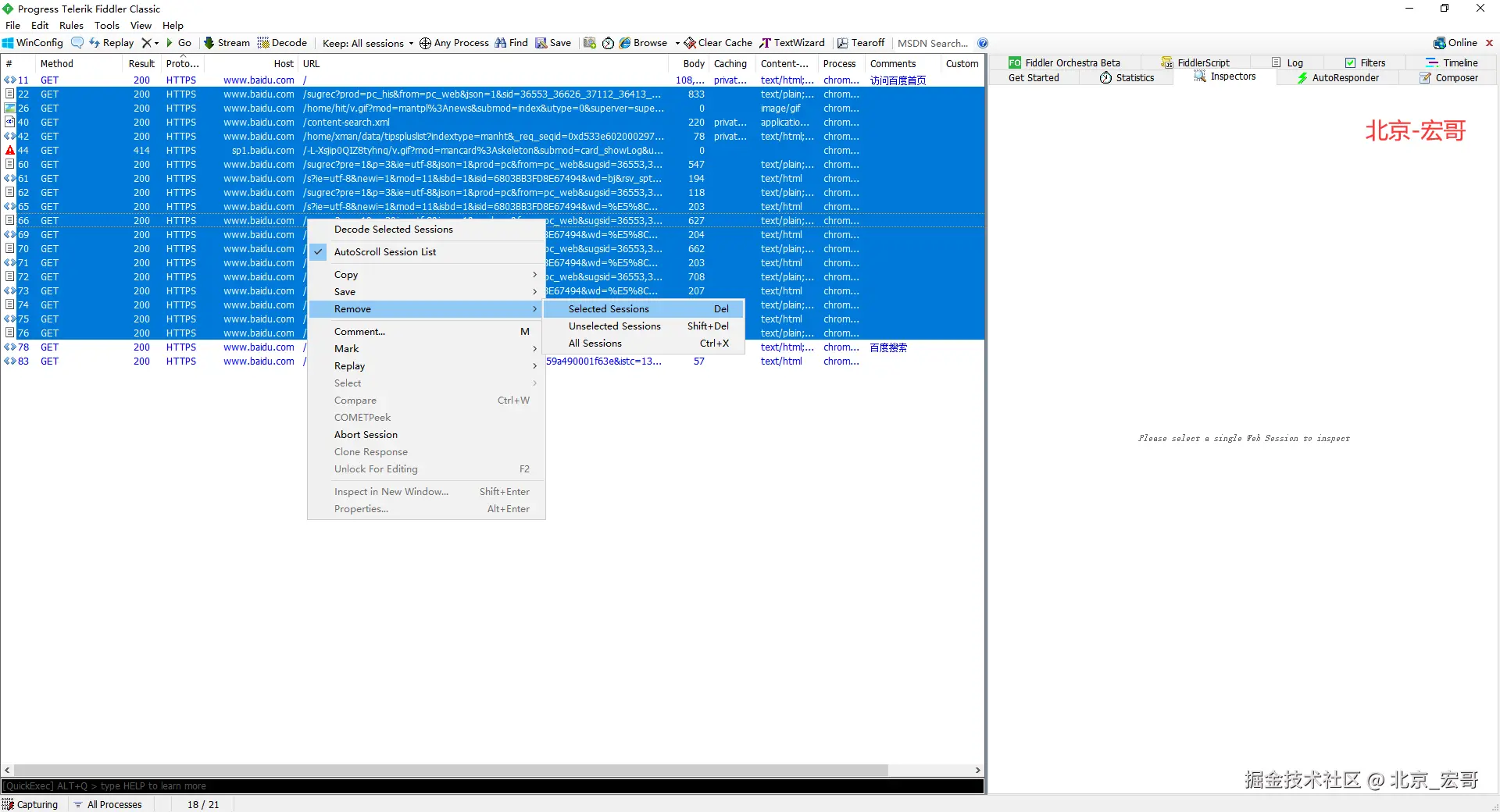The width and height of the screenshot is (1500, 812).
Task: Switch to Fiddler Orchestra Beta tab
Action: (1065, 62)
